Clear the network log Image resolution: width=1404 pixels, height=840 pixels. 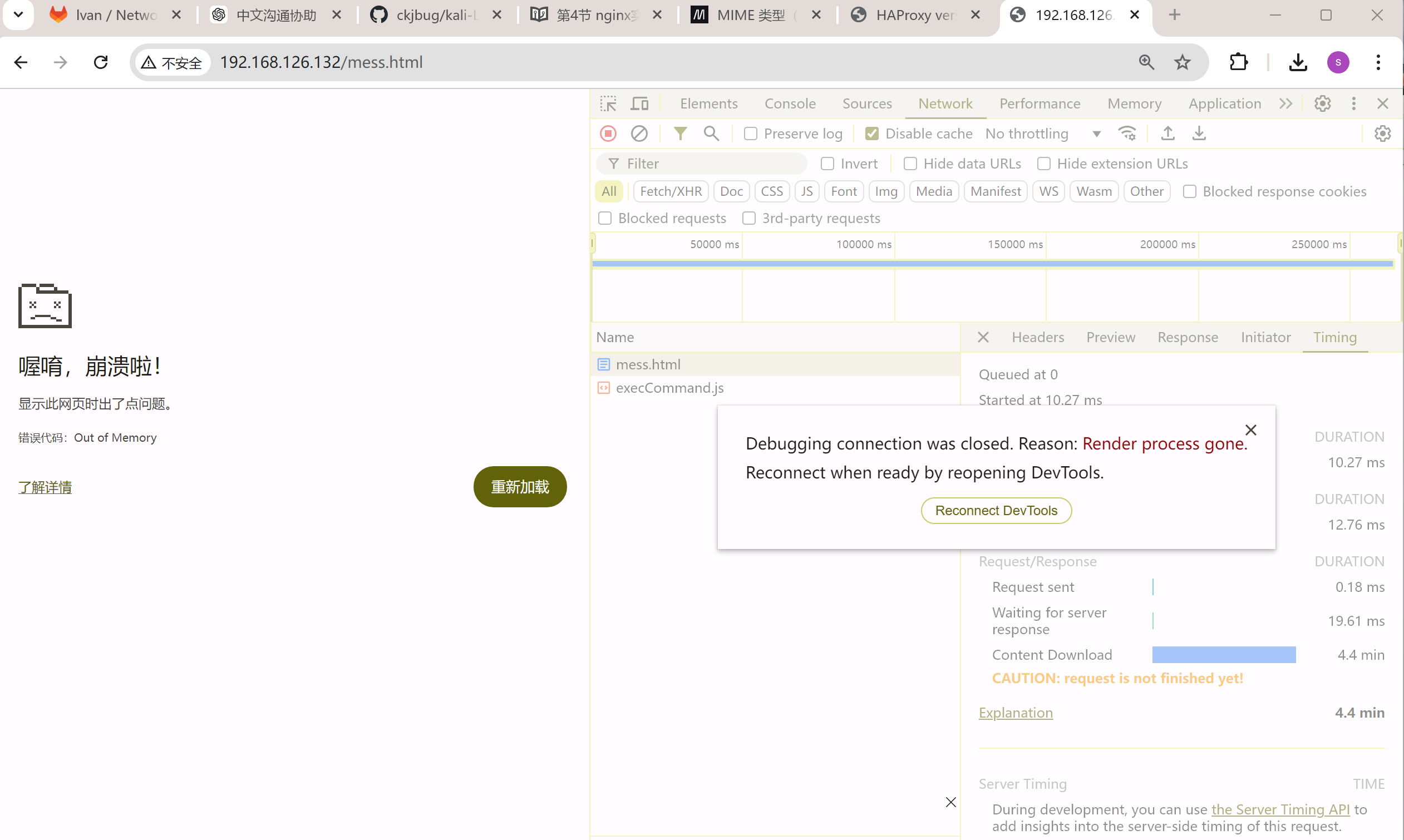click(x=639, y=134)
